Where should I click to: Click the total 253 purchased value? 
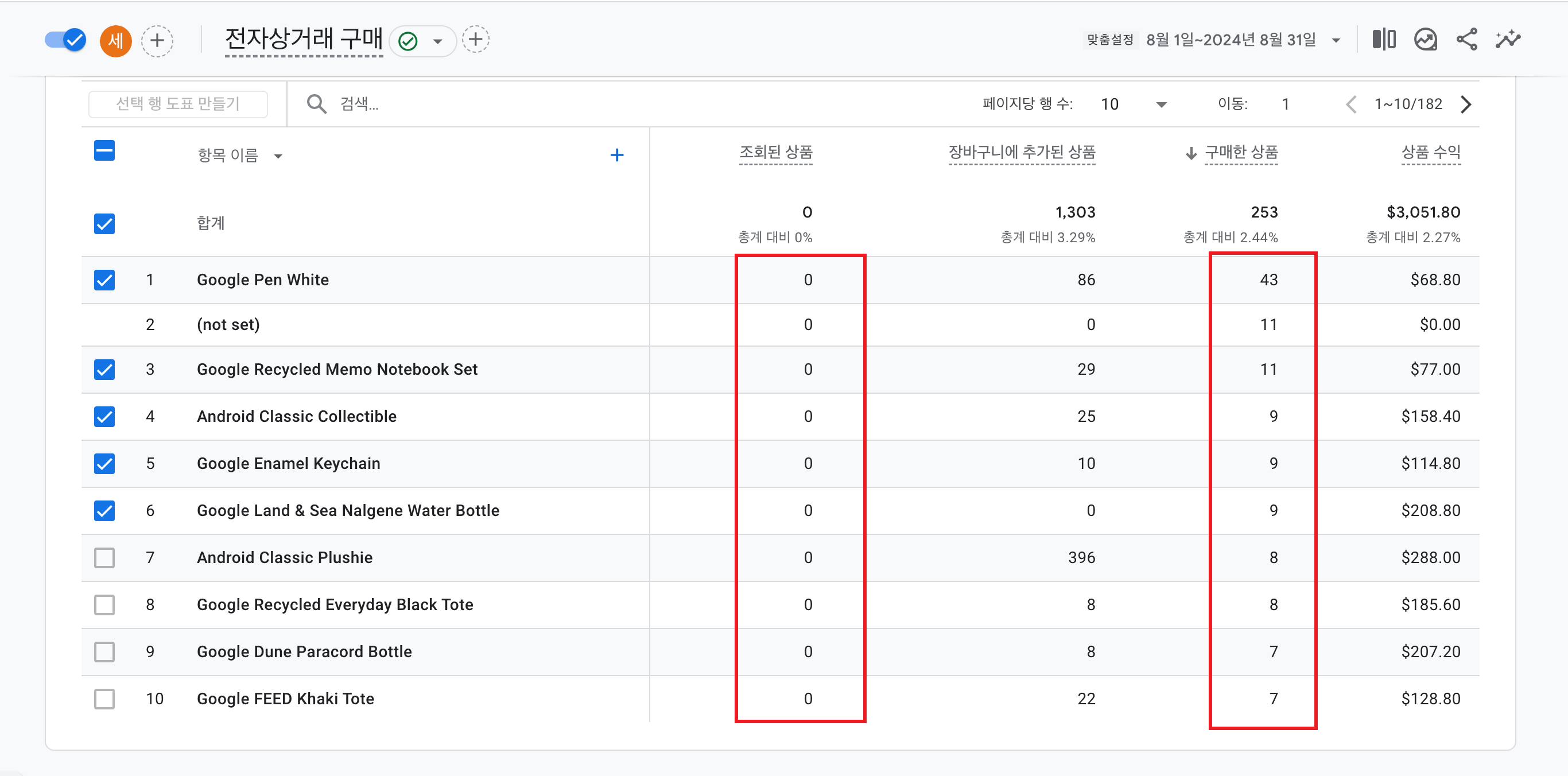[1264, 212]
